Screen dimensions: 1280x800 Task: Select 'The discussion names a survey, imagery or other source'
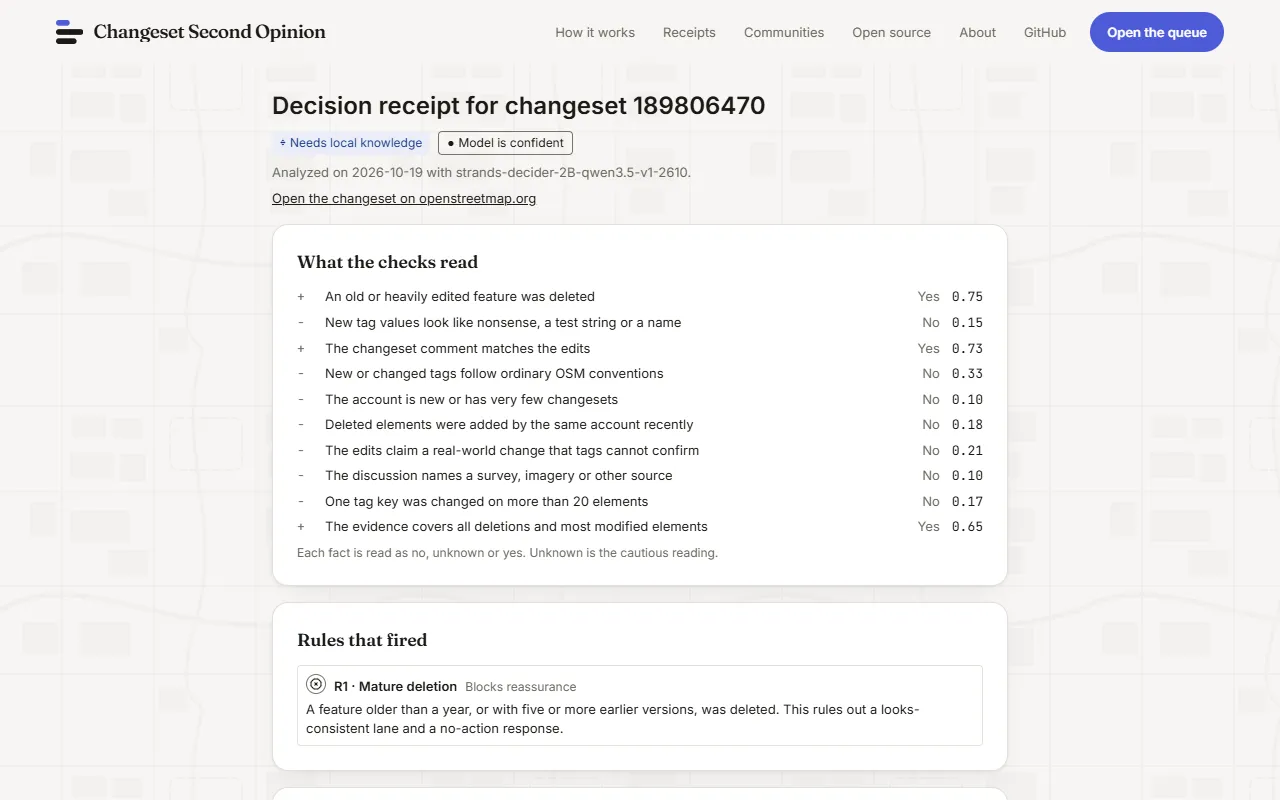coord(640,475)
